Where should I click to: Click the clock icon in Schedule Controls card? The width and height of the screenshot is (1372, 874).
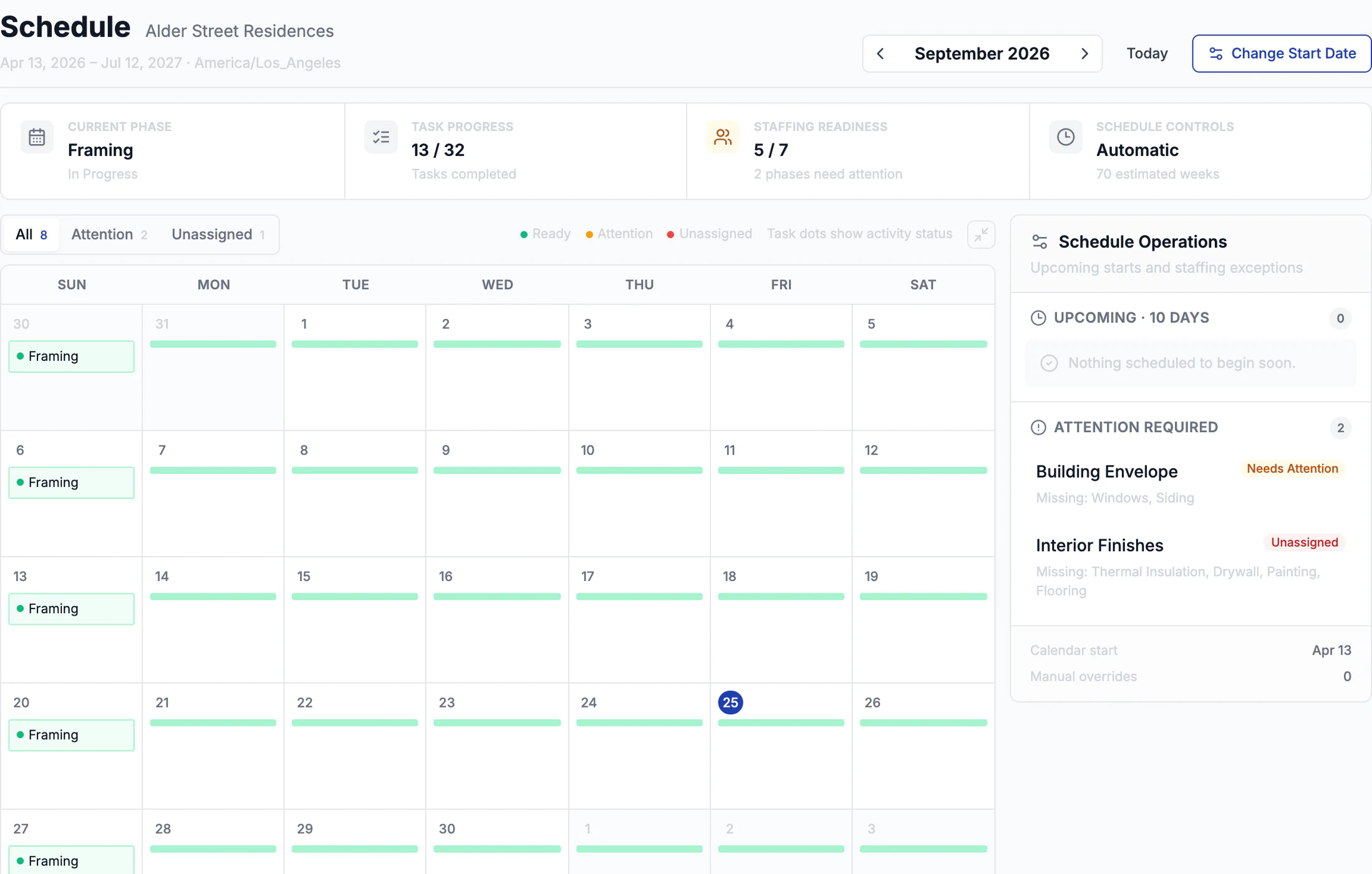pos(1066,137)
